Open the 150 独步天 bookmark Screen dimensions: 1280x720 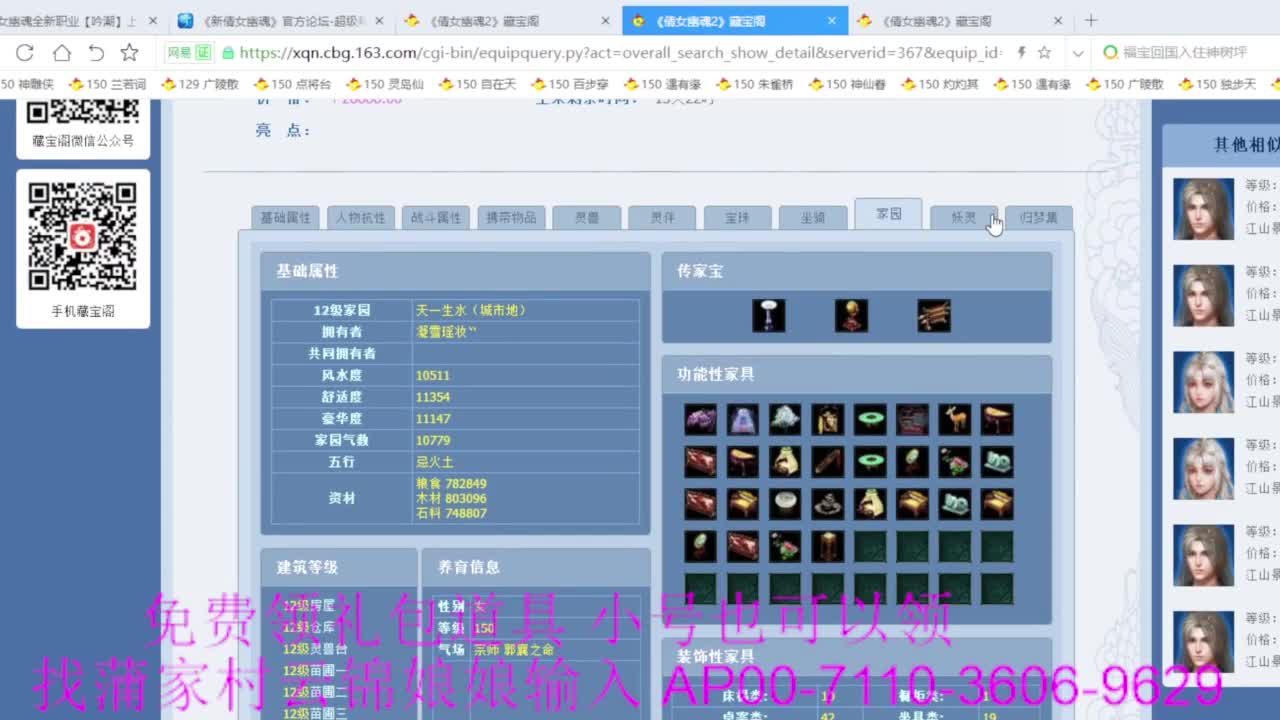click(x=1217, y=84)
